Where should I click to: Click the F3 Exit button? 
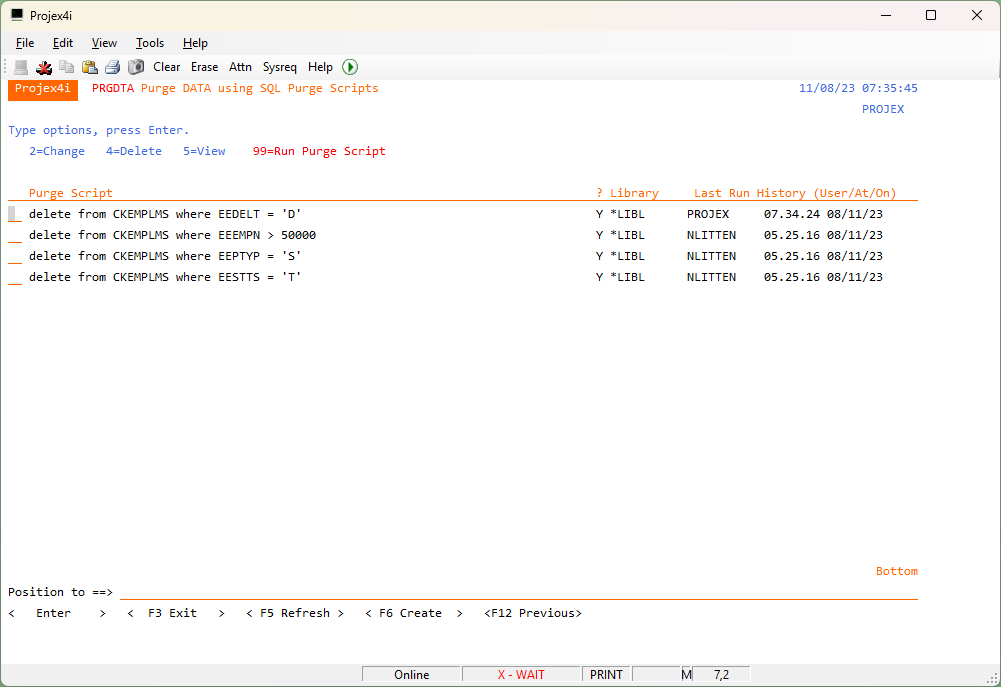176,613
